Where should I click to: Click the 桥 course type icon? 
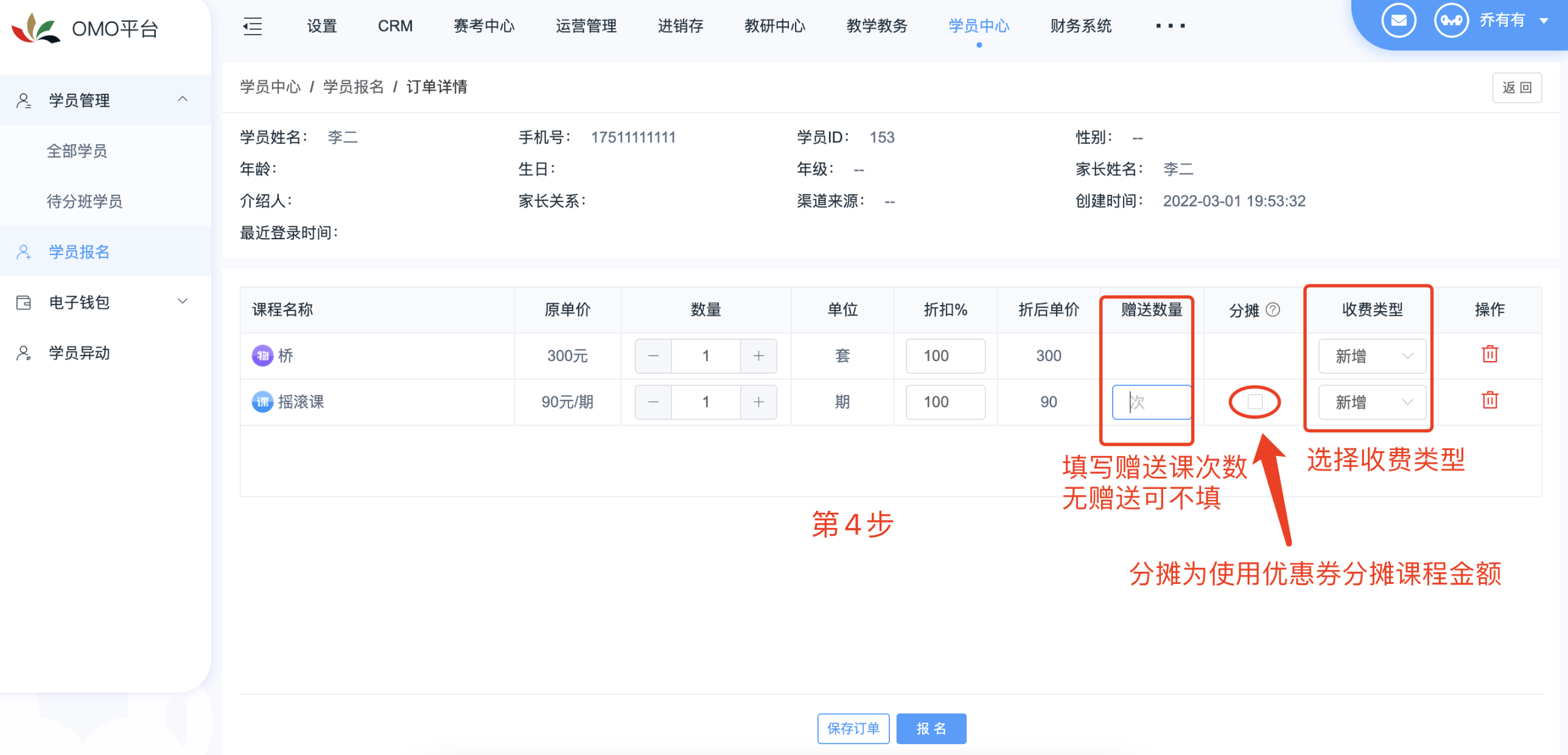click(x=262, y=356)
